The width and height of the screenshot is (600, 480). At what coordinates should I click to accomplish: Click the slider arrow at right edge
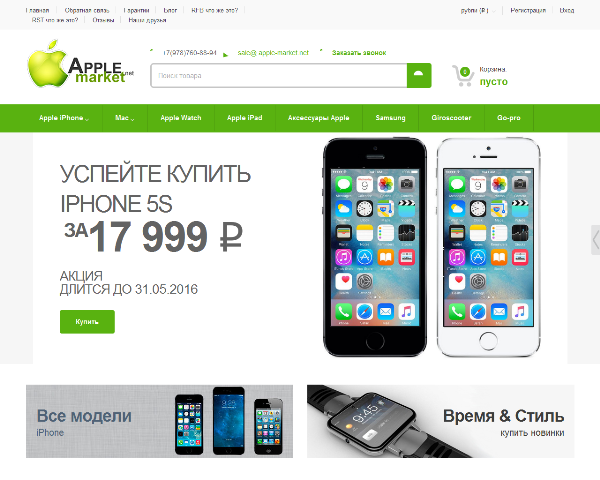pos(595,240)
